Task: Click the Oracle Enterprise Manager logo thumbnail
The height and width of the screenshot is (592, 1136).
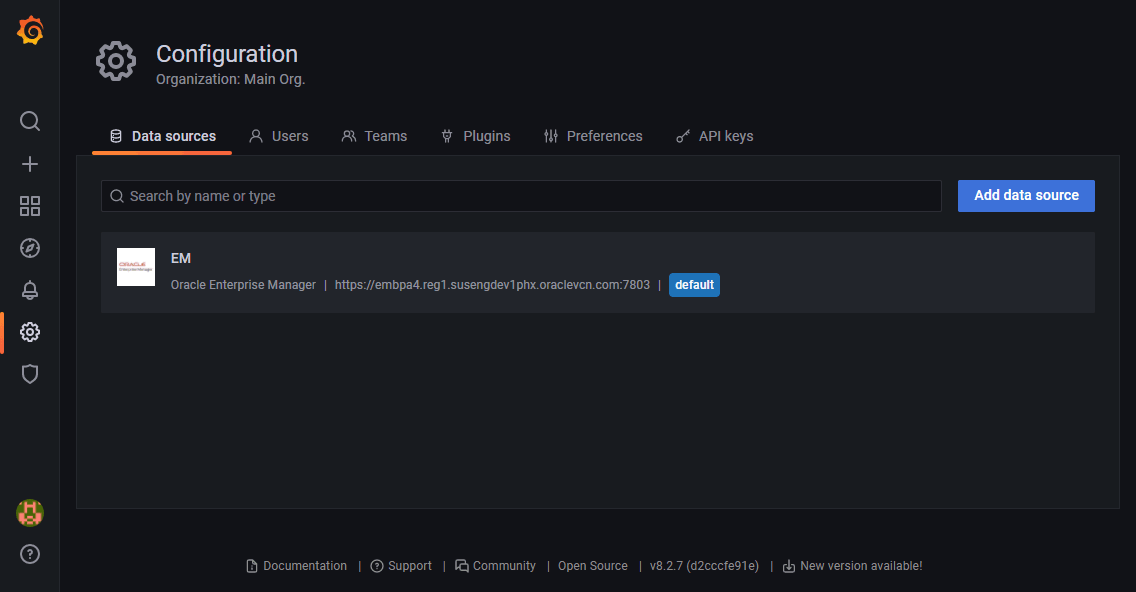Action: pos(135,267)
